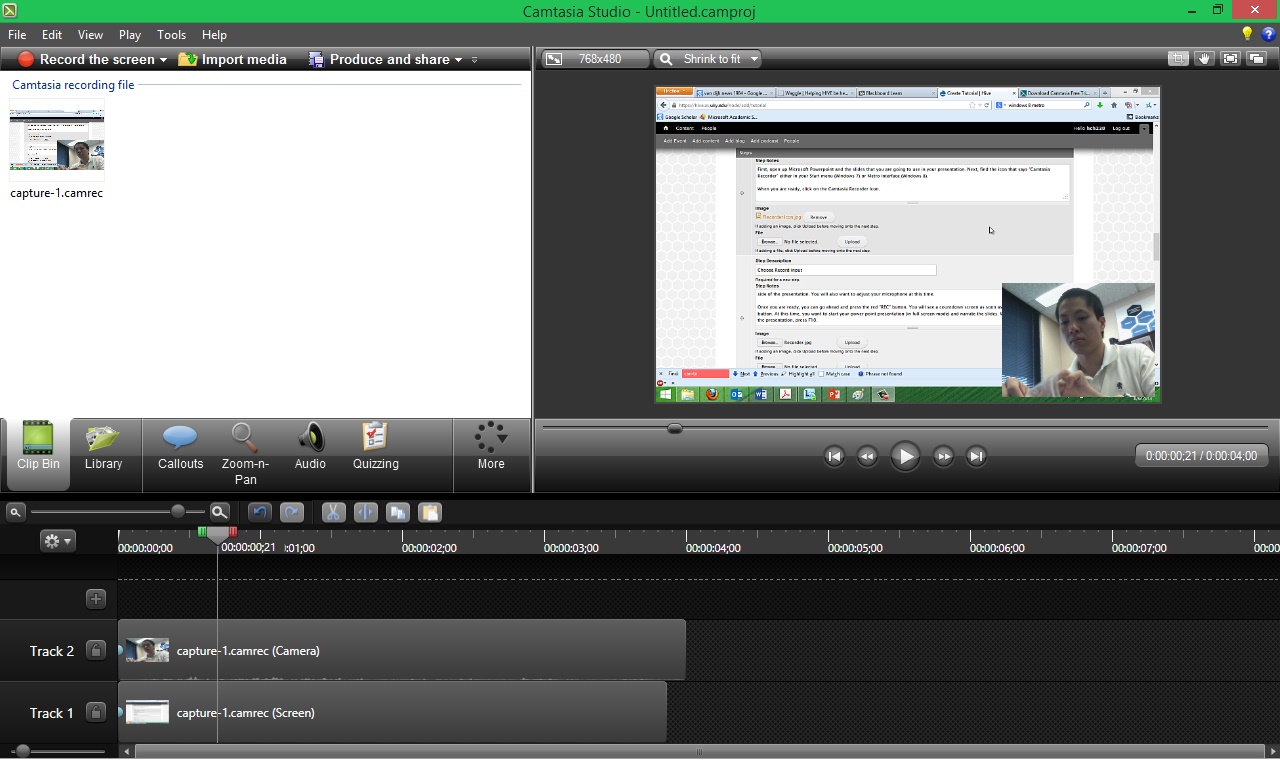Click the Paste clipboard icon
Screen dimensions: 1280x760
pos(430,512)
